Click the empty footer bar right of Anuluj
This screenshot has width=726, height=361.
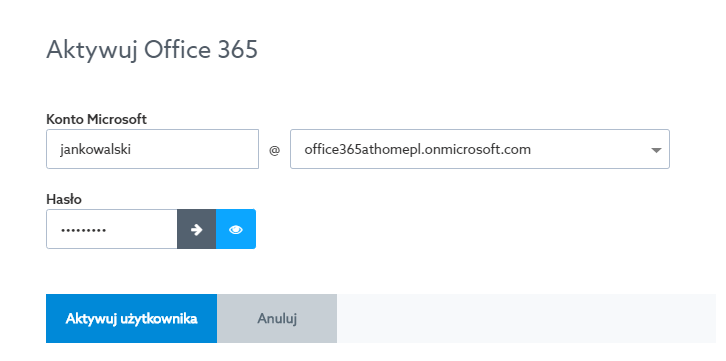point(526,318)
